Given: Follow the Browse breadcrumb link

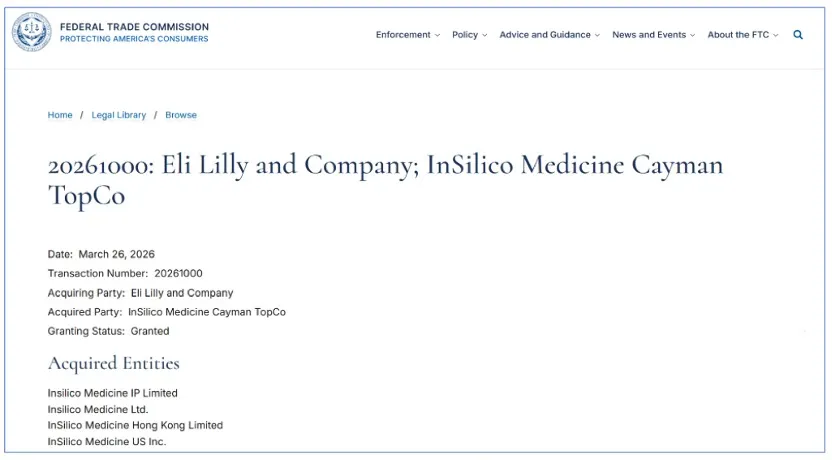Looking at the screenshot, I should pyautogui.click(x=181, y=115).
